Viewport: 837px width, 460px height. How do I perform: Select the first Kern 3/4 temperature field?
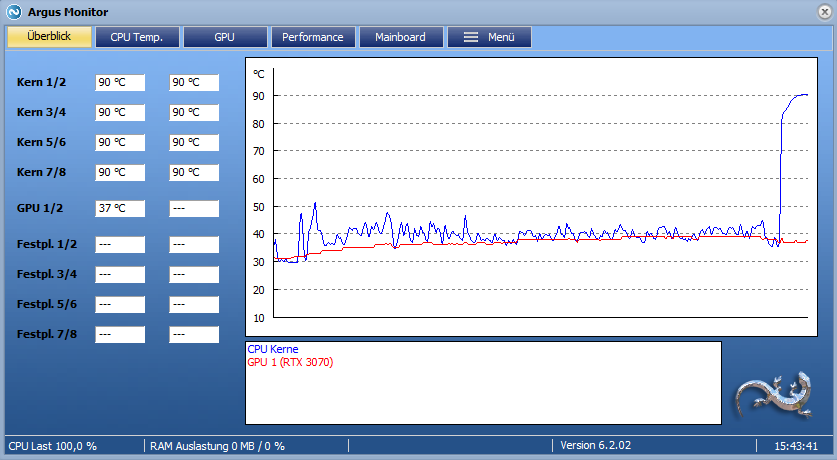tap(120, 112)
